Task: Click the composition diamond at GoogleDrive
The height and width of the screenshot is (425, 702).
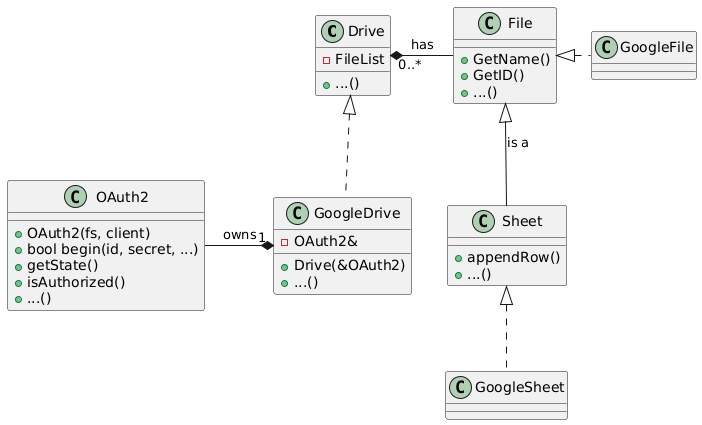Action: (266, 246)
